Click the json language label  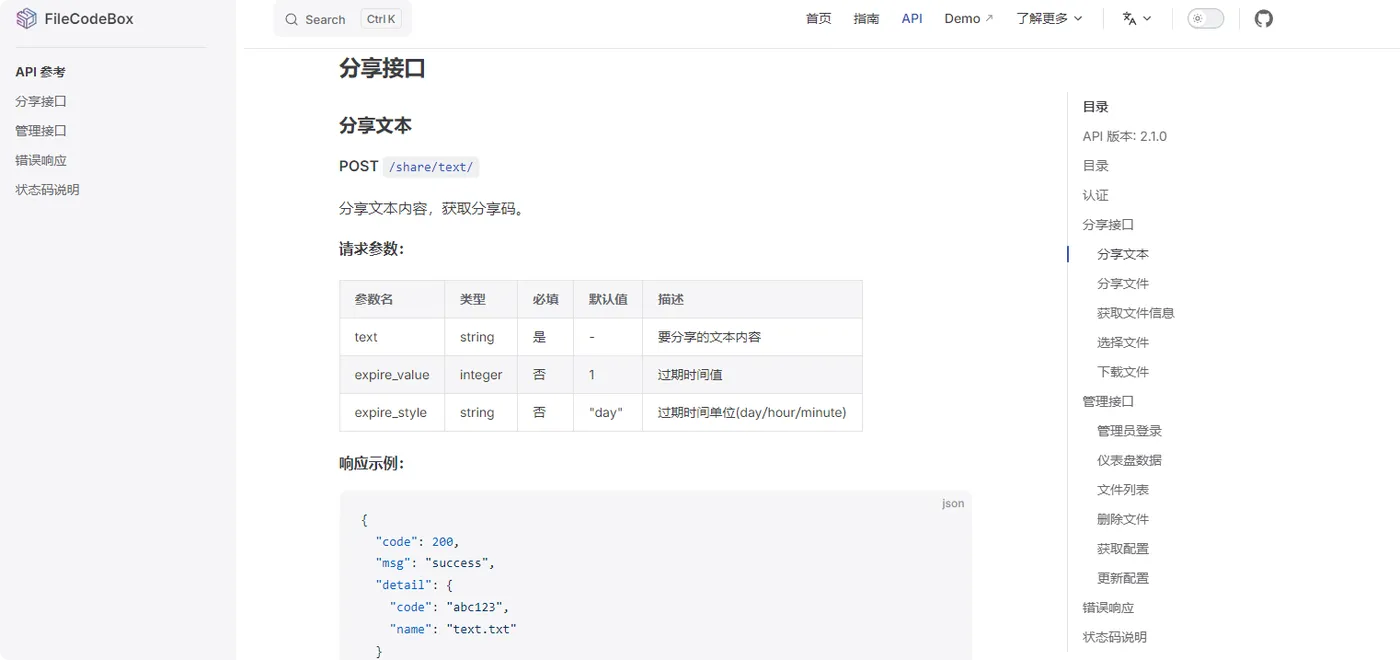point(953,503)
